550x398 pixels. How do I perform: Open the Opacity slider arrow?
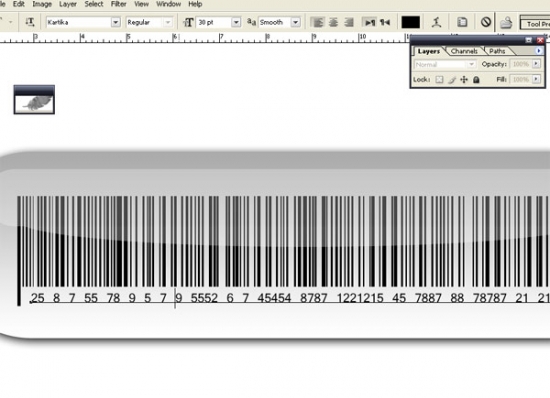536,64
